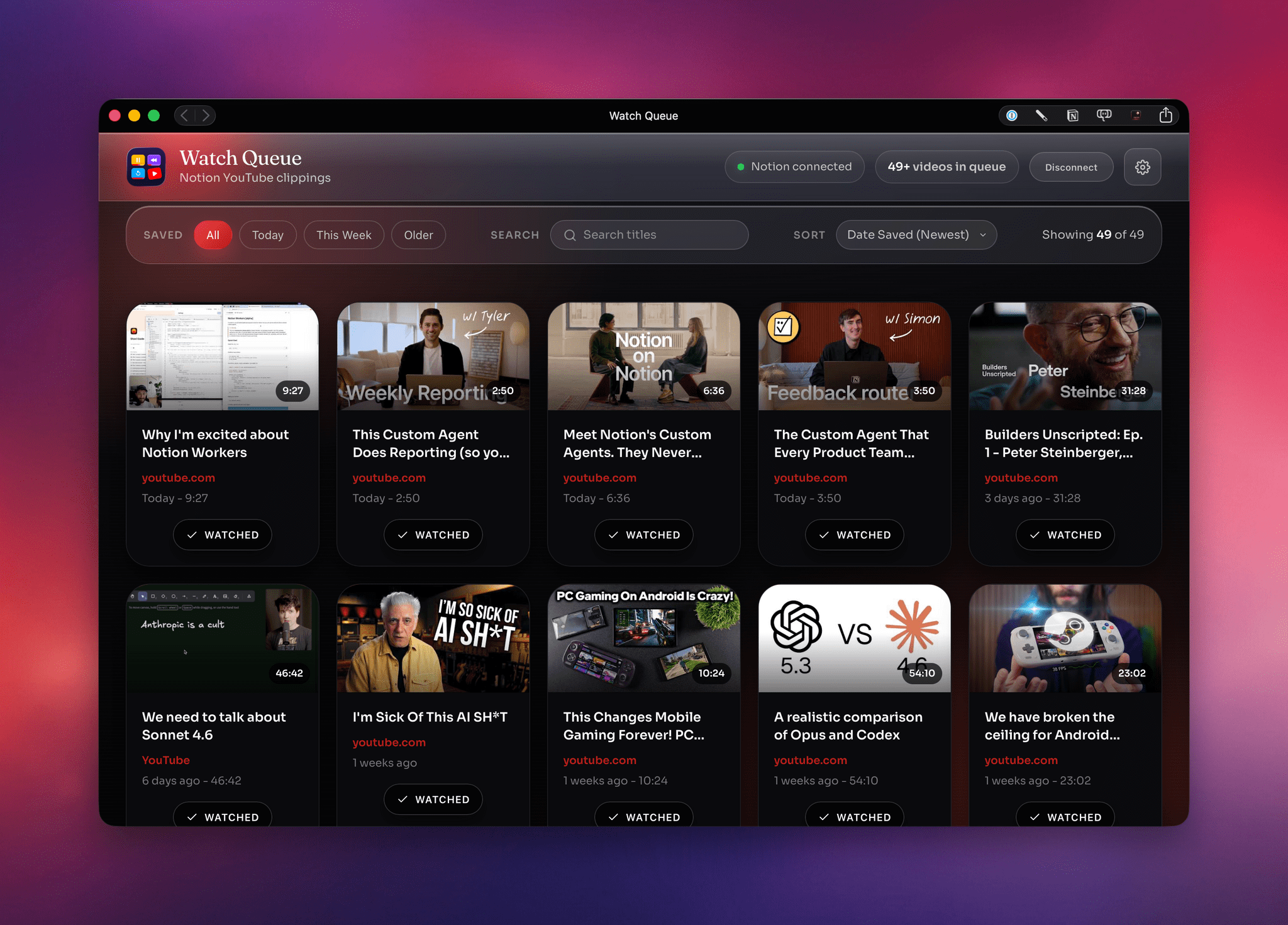Mark 'I'm Sick Of This AI SH*T' watched
Viewport: 1288px width, 925px height.
click(433, 800)
